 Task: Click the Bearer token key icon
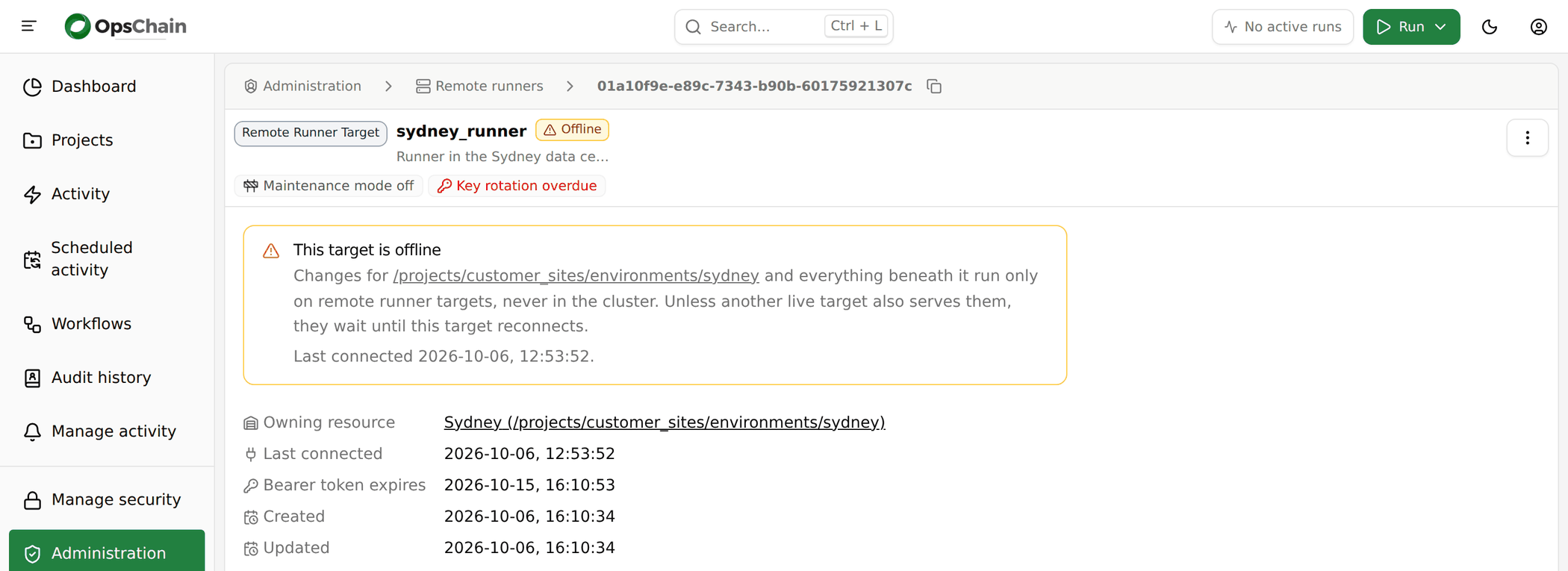(251, 486)
